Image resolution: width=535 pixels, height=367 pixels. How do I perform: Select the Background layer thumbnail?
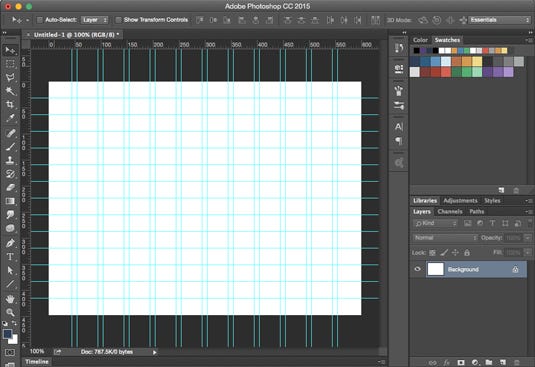click(x=435, y=269)
